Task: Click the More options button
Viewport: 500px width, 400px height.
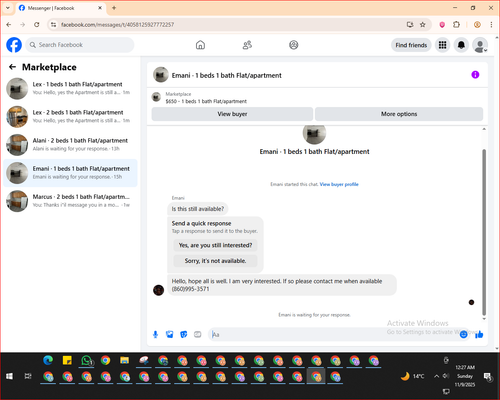Action: 399,114
